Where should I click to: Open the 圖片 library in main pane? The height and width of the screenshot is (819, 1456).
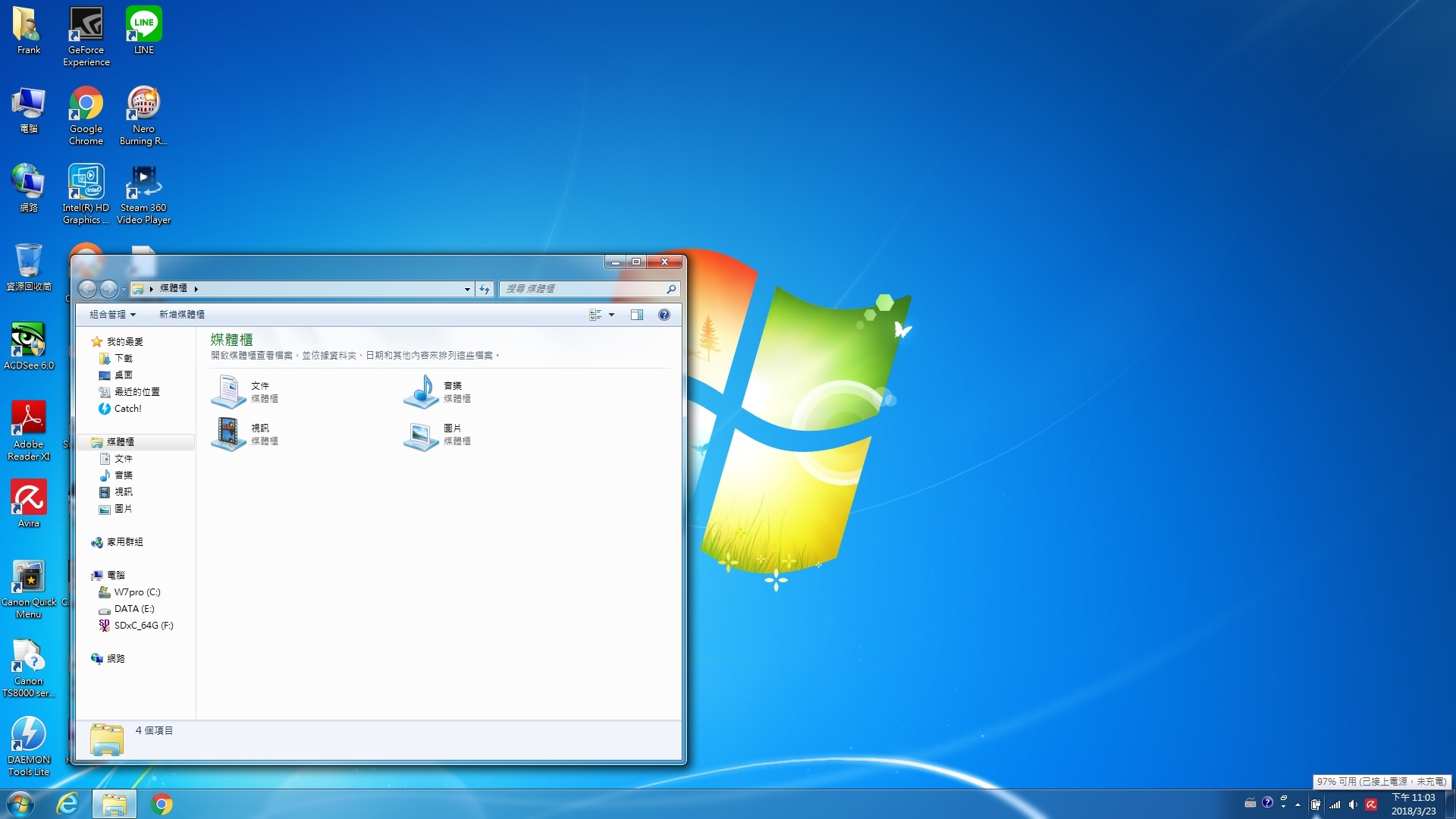438,434
